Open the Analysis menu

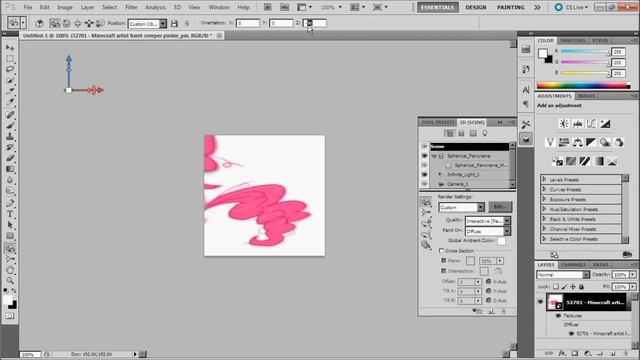pos(156,7)
